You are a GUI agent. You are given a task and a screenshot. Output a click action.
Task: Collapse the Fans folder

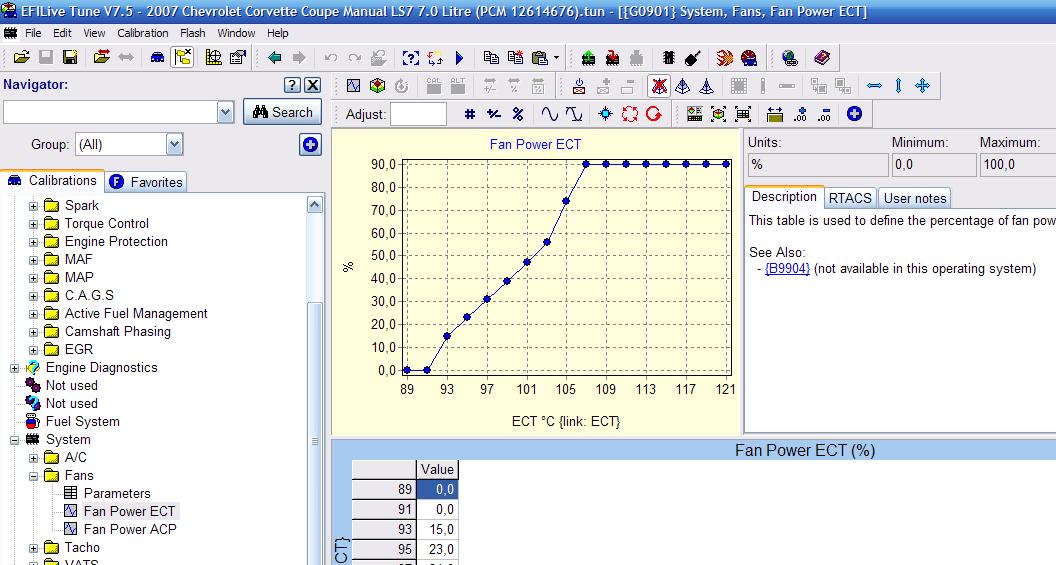33,476
